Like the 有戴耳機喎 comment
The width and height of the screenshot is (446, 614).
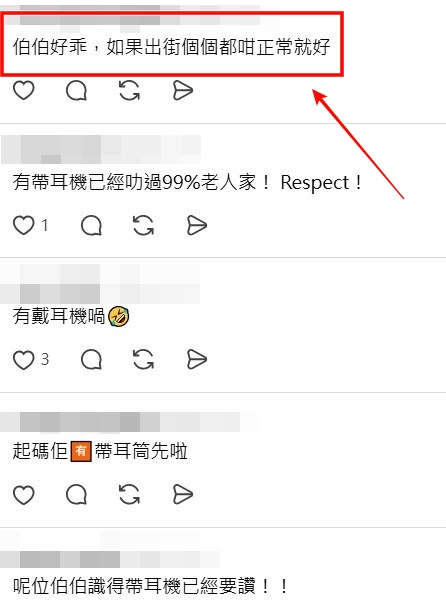point(24,359)
